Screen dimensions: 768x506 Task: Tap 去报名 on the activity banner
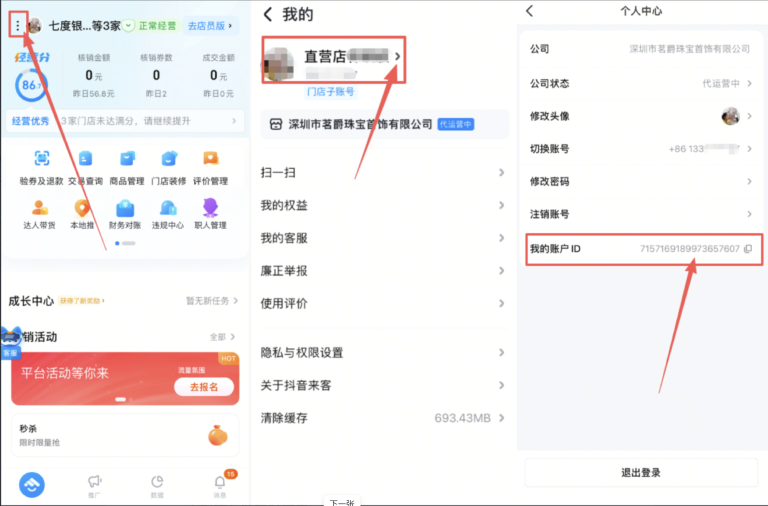point(204,387)
